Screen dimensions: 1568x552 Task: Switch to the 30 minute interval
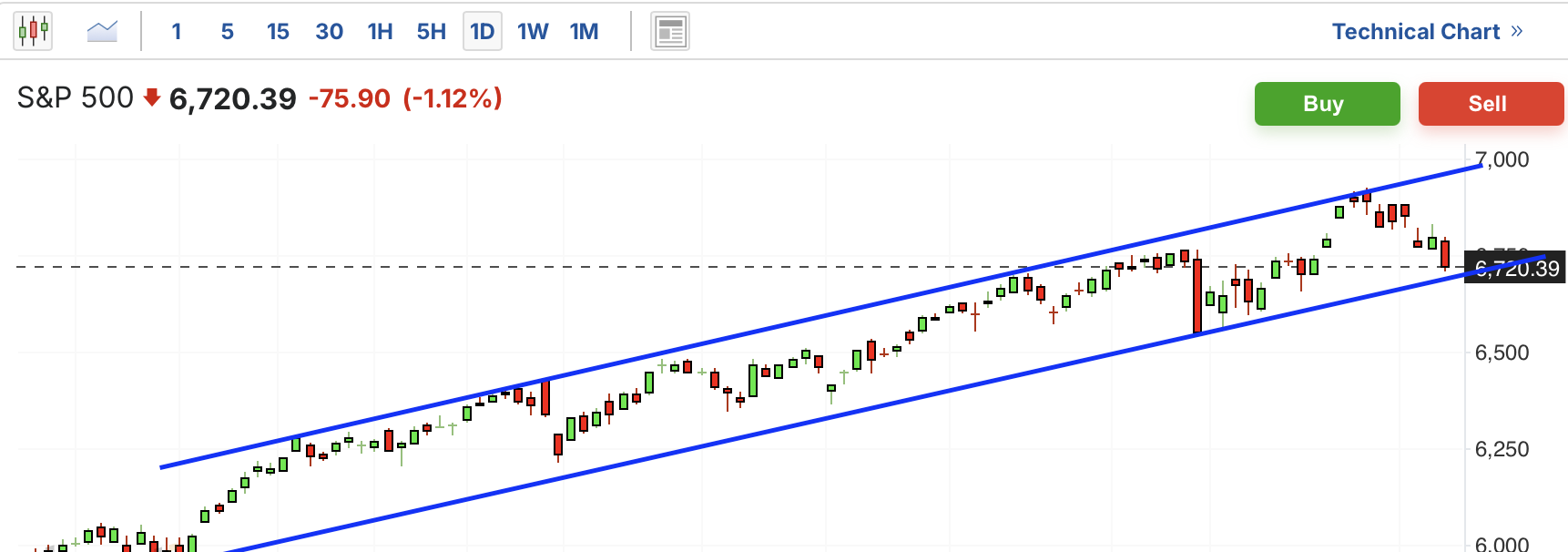point(329,32)
